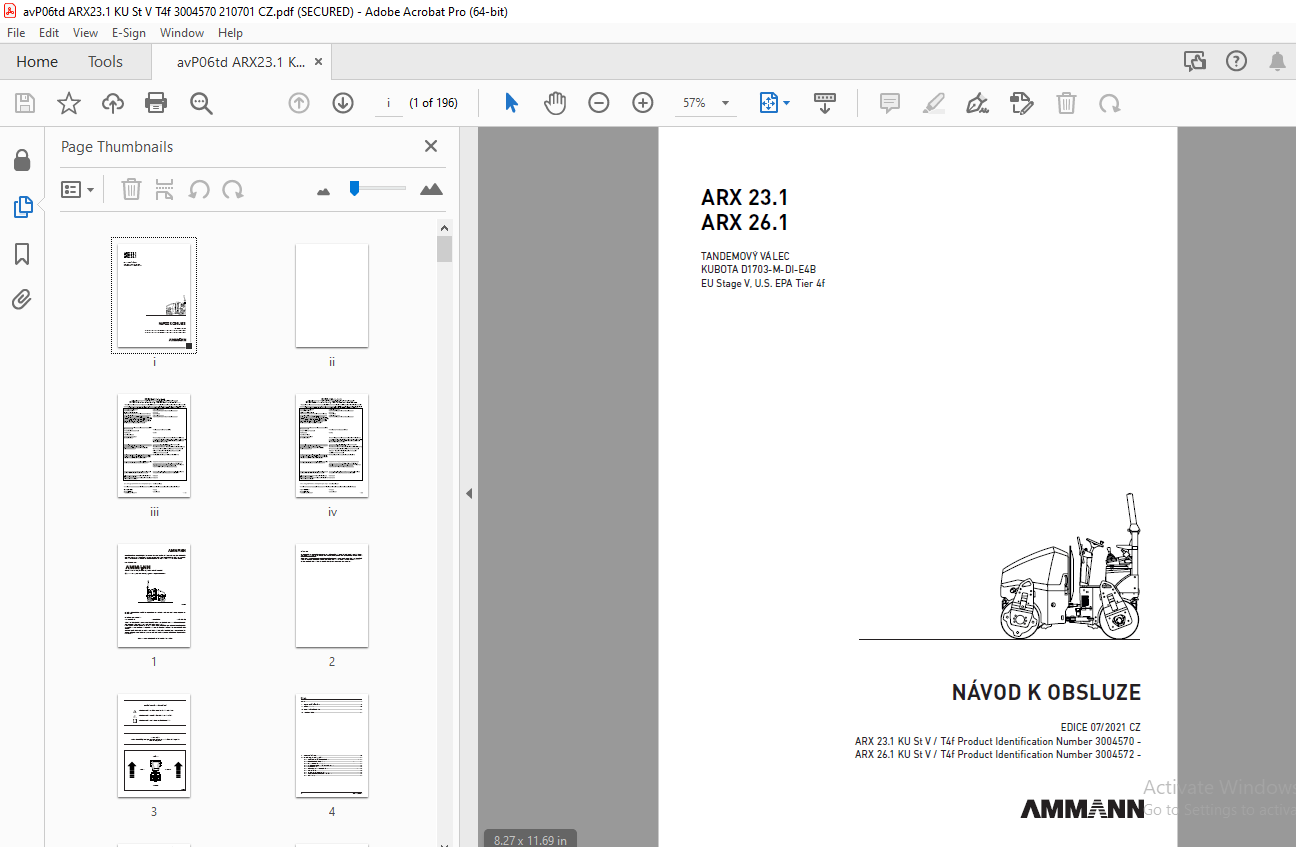Open the Attachments paperclip panel
The width and height of the screenshot is (1296, 847).
point(22,300)
